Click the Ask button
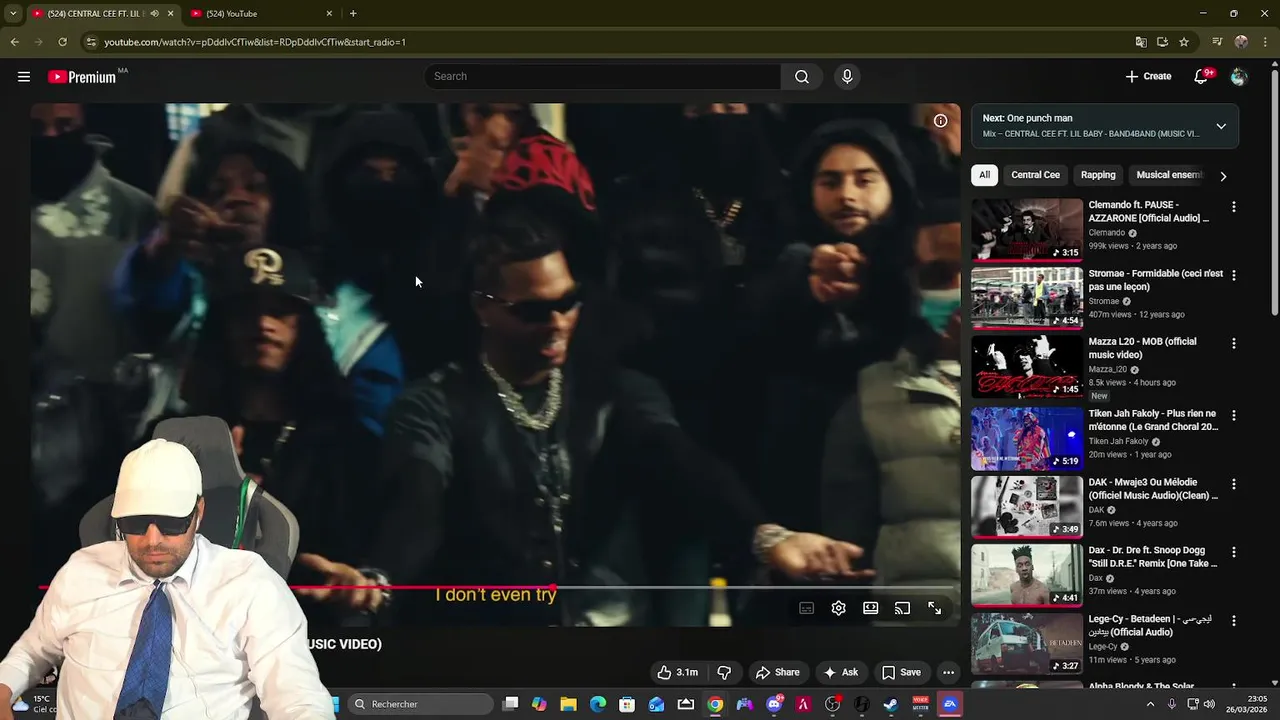This screenshot has height=720, width=1280. (x=839, y=672)
